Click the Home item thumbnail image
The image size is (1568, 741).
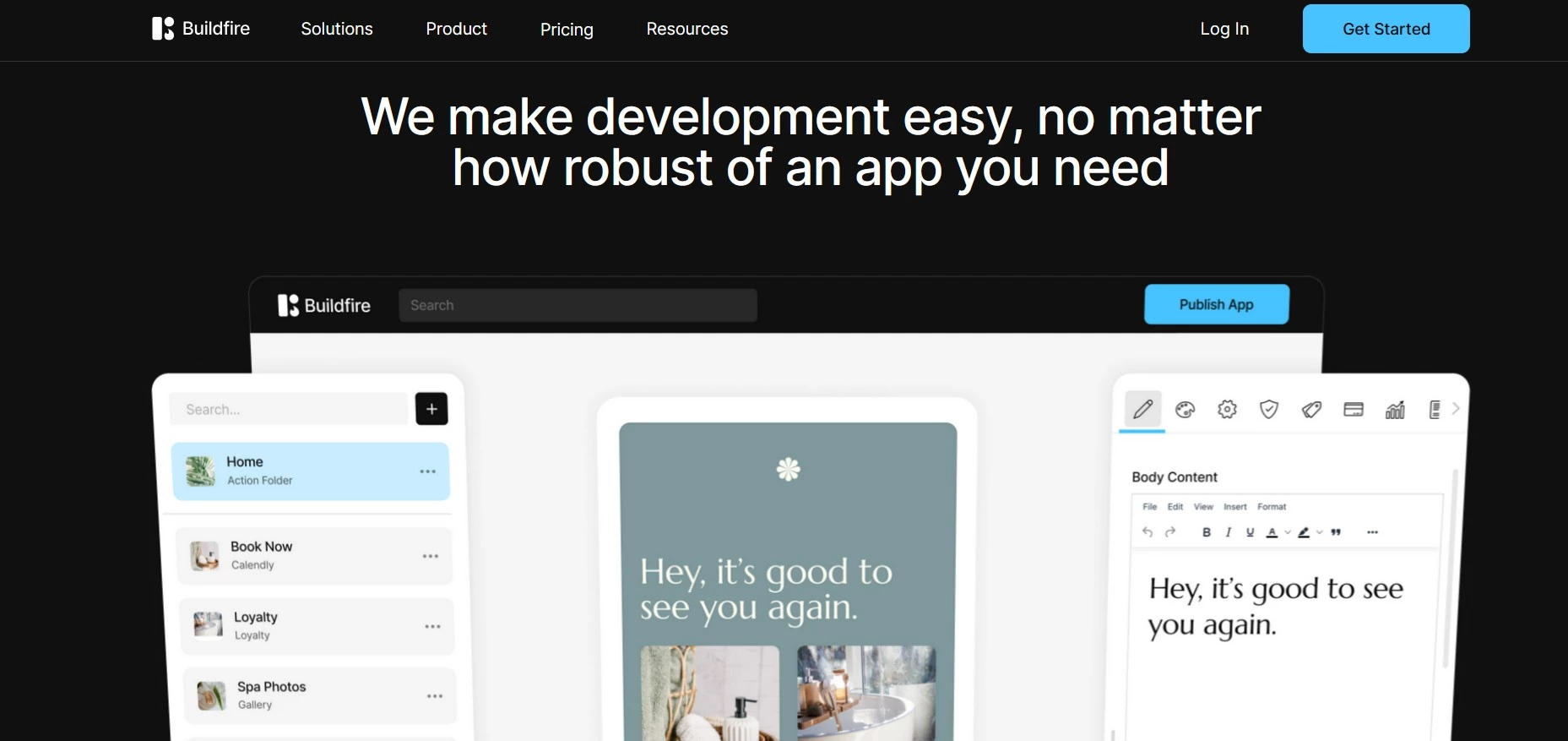200,471
